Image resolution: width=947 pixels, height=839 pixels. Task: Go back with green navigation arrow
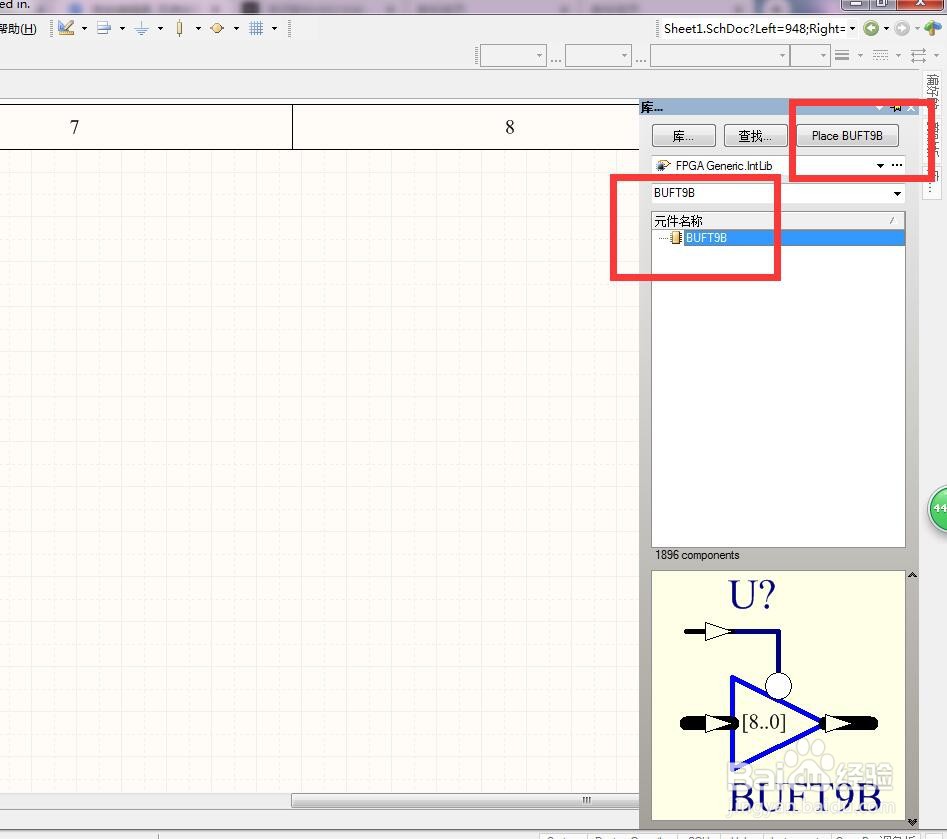click(x=870, y=28)
